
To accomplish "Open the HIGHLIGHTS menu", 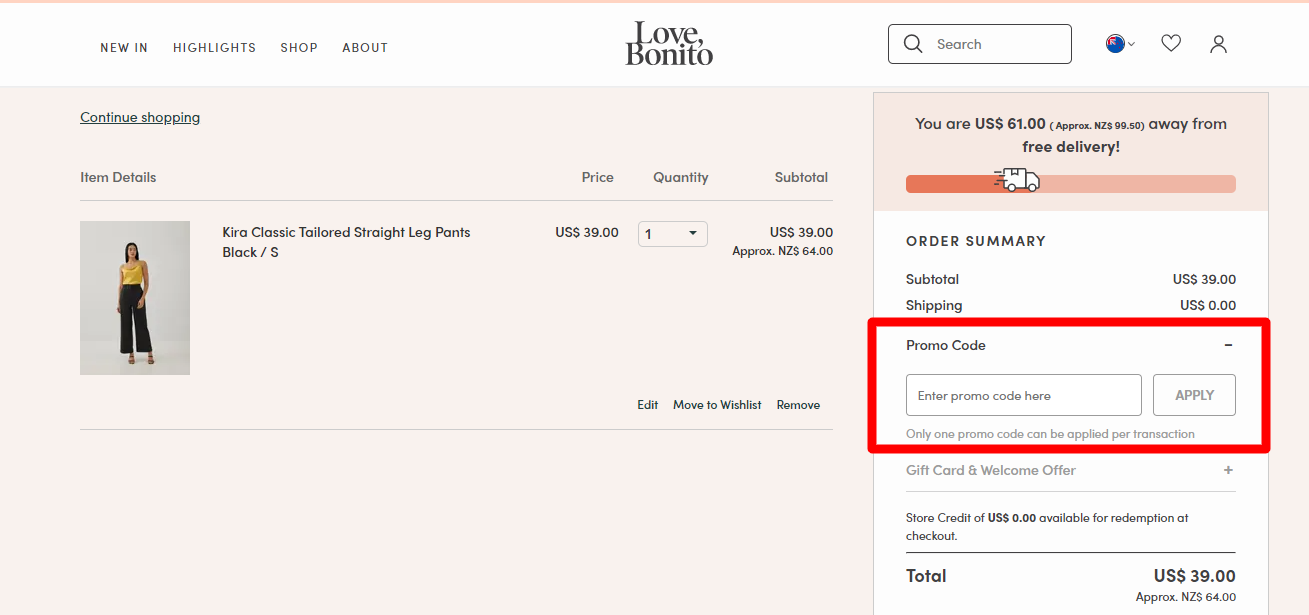I will pos(214,47).
